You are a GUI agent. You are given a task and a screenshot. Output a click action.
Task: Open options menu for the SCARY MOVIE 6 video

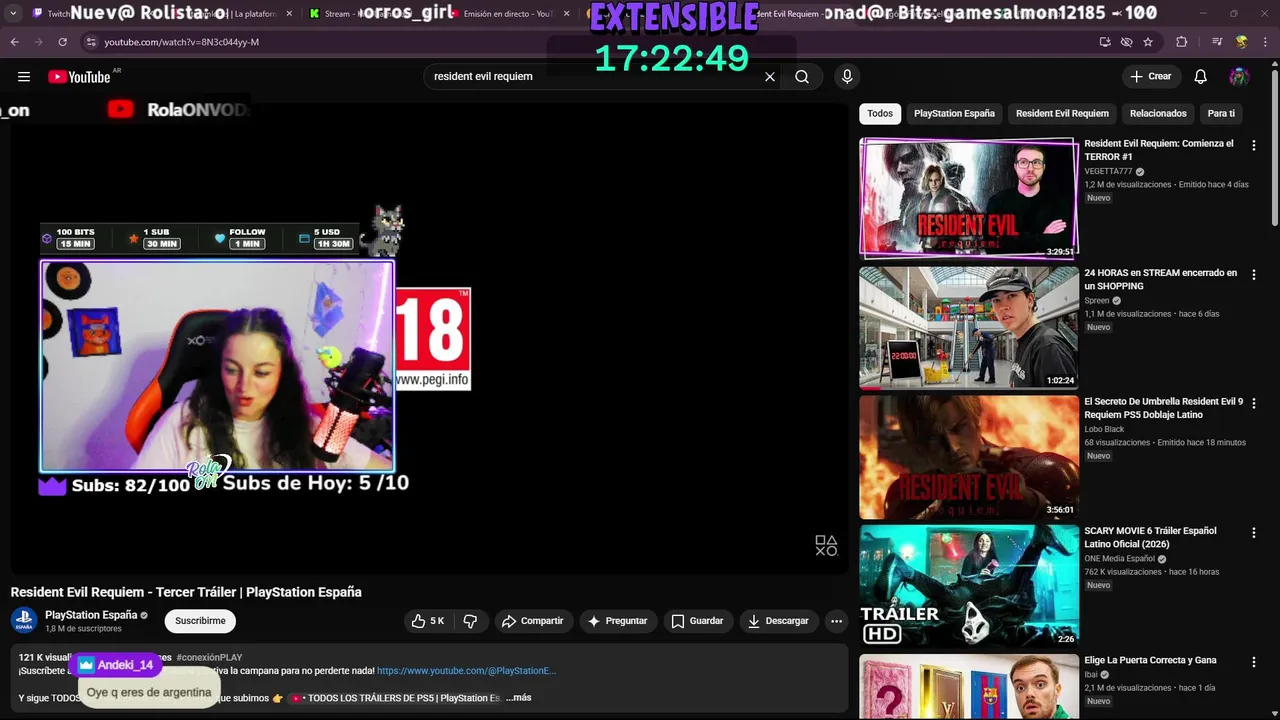[x=1253, y=532]
